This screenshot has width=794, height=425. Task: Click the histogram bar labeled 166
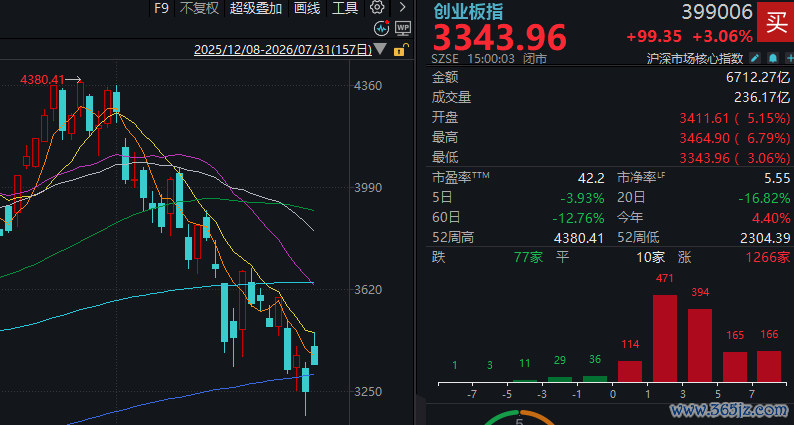(x=769, y=366)
